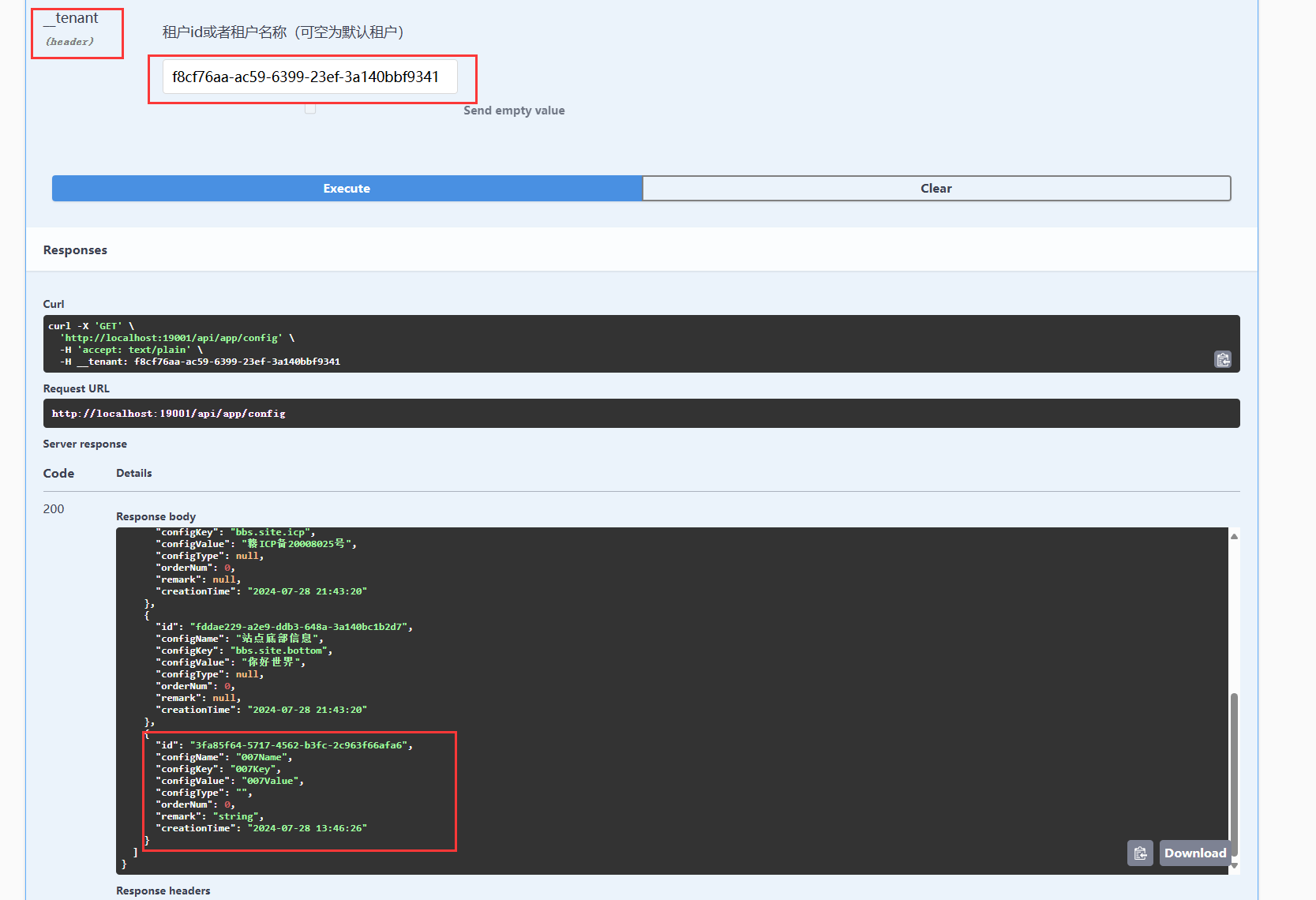This screenshot has width=1316, height=900.
Task: Click the __tenant header input field
Action: [309, 77]
